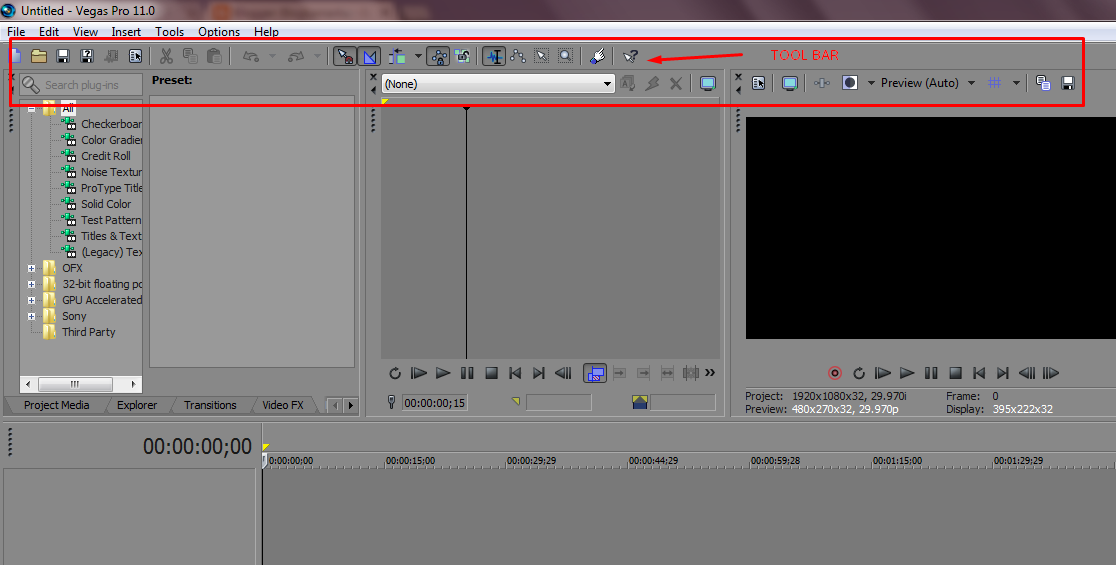Start recording with the red Record button
Viewport: 1116px width, 565px height.
[x=835, y=373]
